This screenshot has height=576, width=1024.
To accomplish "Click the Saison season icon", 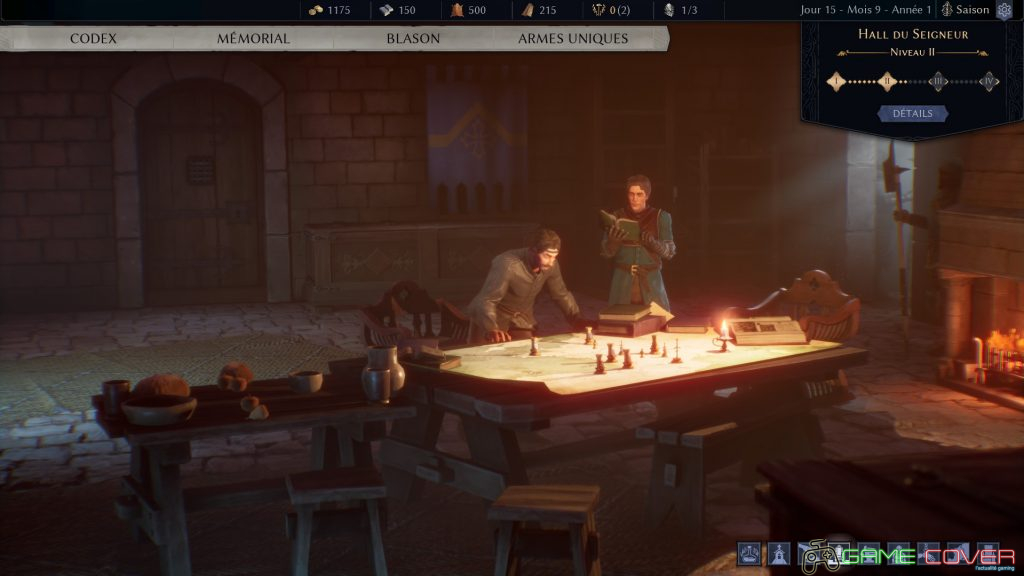I will 947,10.
